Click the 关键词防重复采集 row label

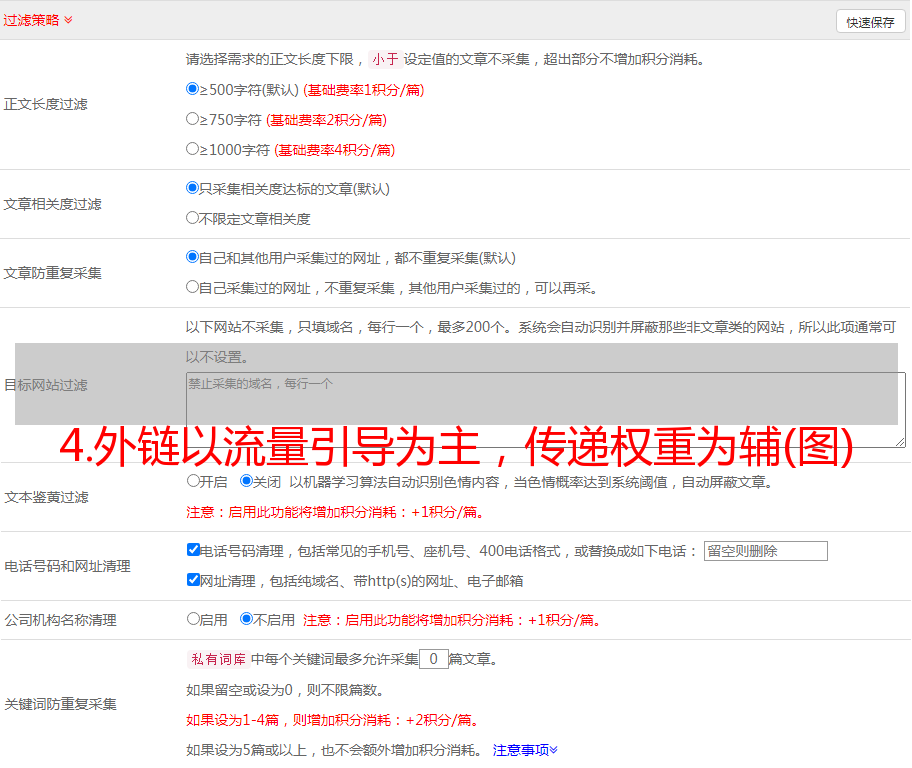60,705
